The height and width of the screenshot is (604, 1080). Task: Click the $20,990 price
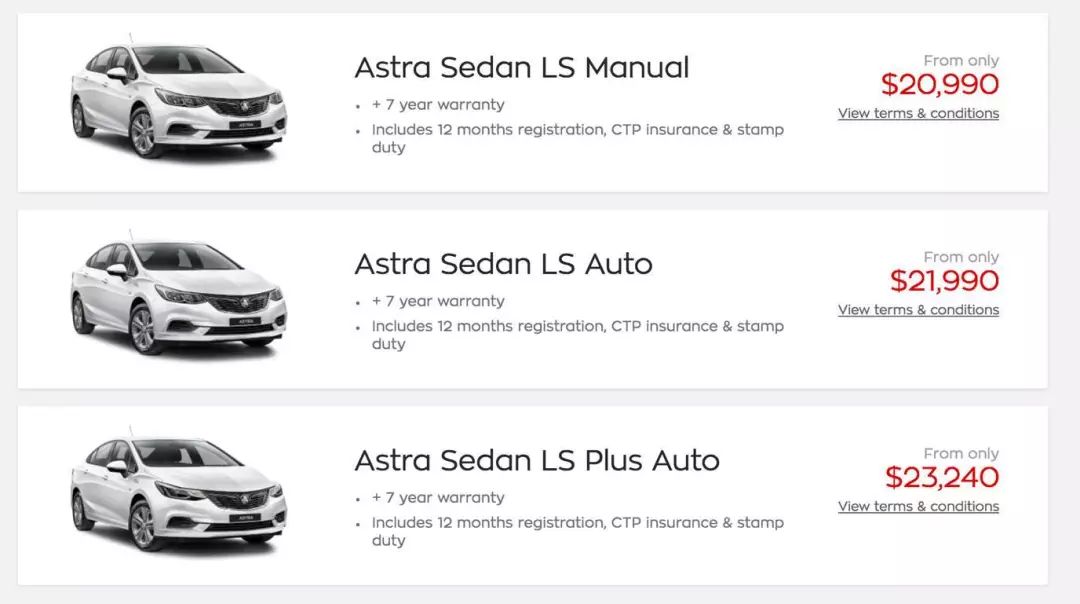tap(939, 85)
